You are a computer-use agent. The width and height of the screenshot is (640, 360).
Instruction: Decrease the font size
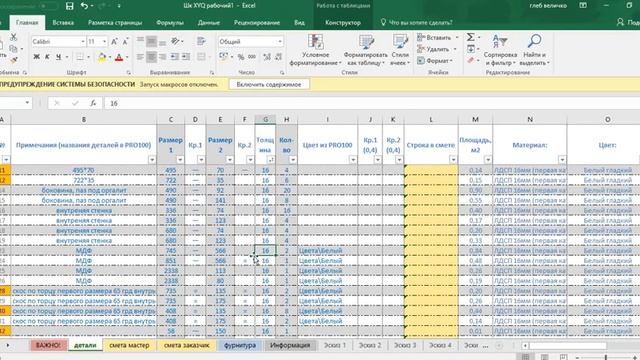(125, 42)
